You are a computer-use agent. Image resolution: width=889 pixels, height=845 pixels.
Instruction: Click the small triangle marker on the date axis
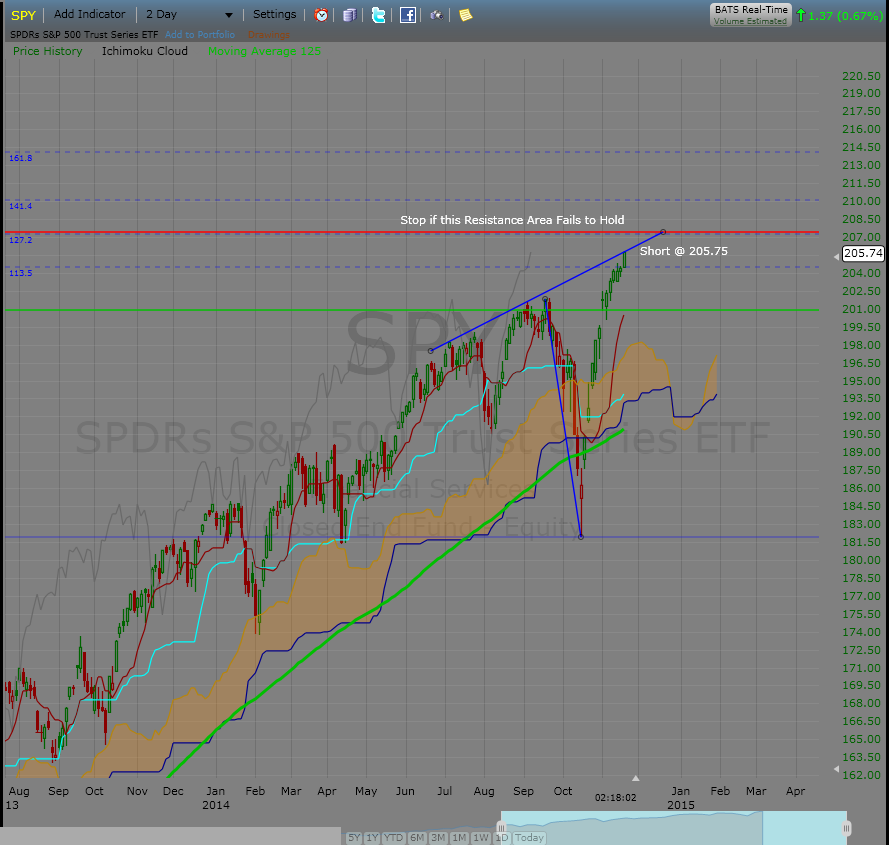pos(636,778)
